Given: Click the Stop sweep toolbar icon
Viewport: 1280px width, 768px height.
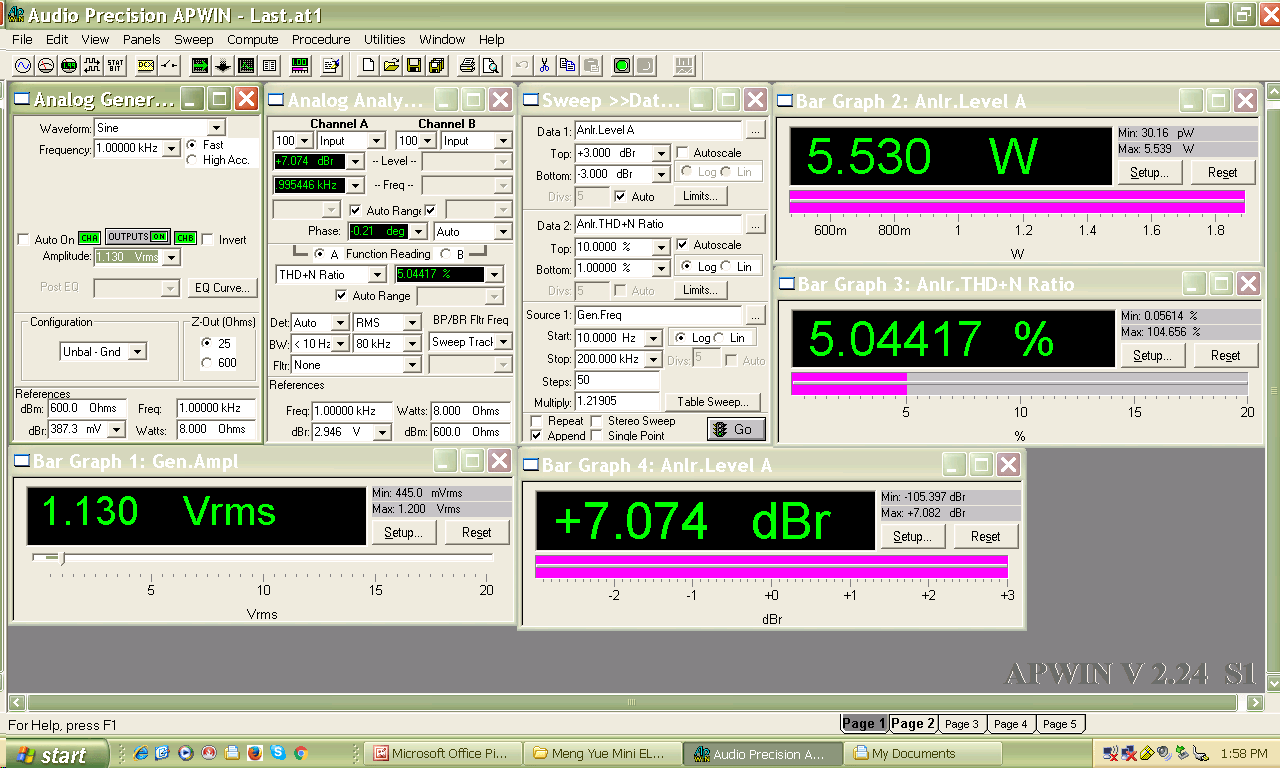Looking at the screenshot, I should click(644, 65).
